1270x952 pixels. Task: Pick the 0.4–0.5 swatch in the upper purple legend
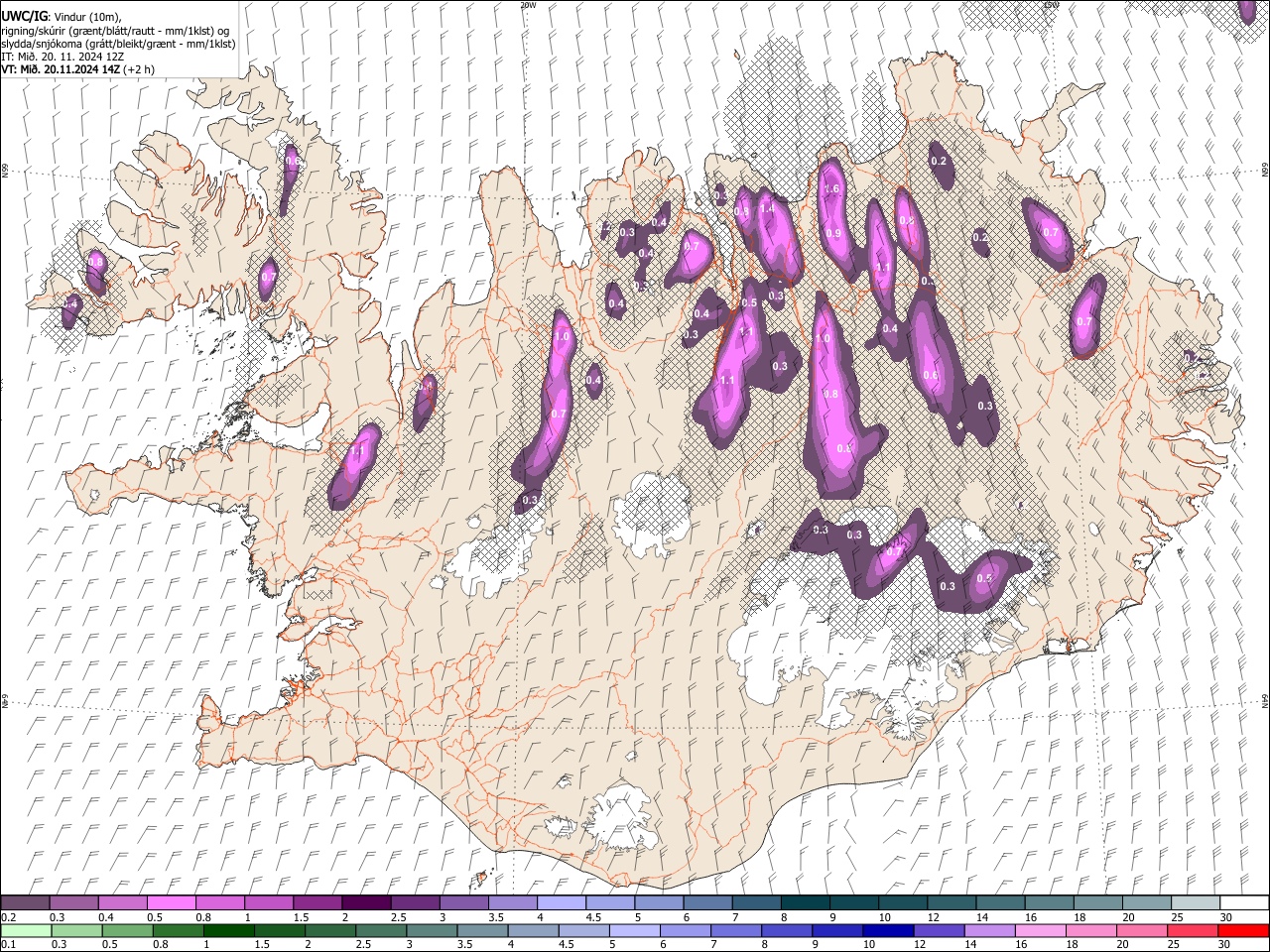coord(122,902)
